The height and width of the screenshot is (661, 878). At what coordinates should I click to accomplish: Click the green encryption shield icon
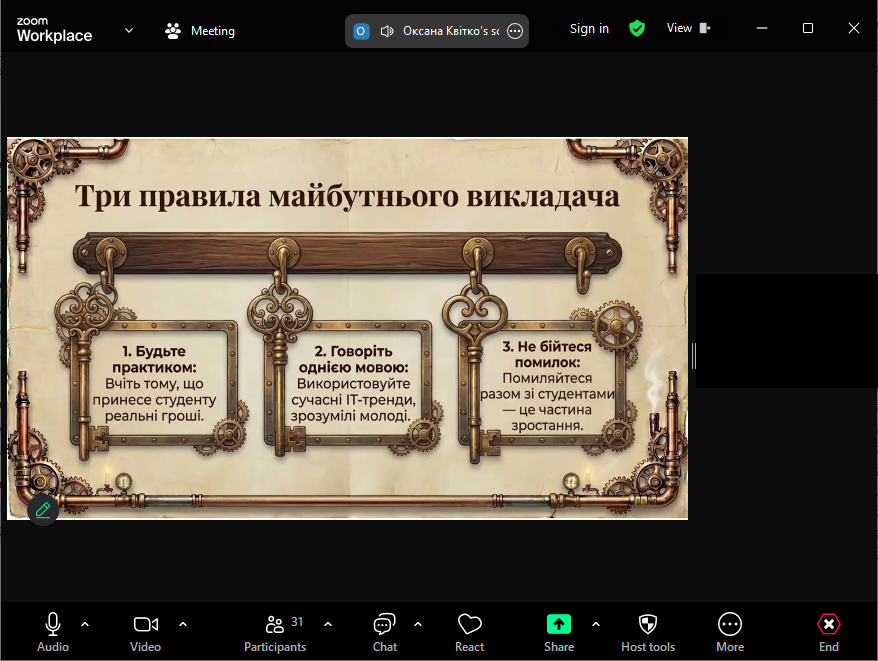click(x=637, y=29)
